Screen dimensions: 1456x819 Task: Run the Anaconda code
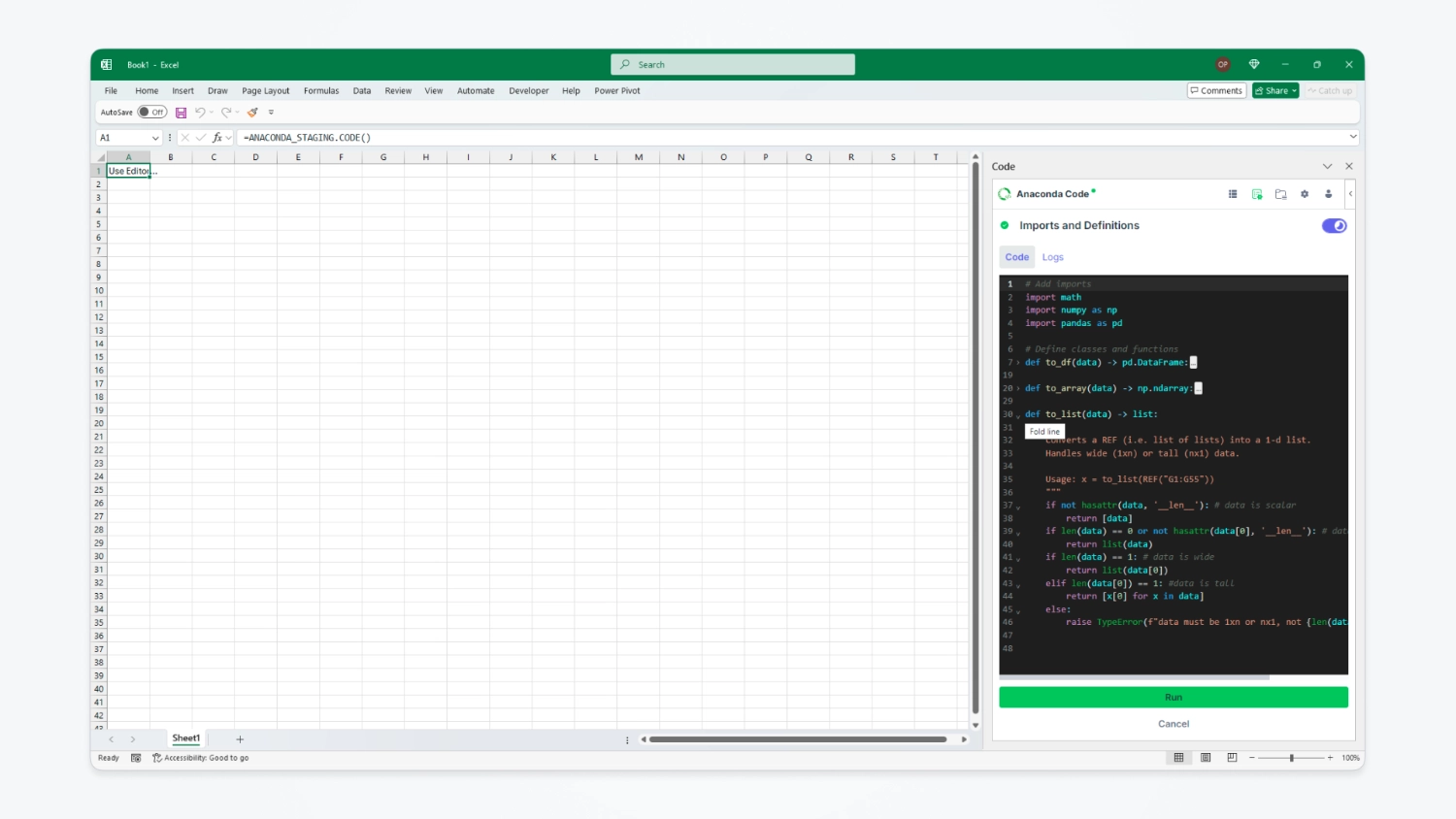(x=1174, y=697)
